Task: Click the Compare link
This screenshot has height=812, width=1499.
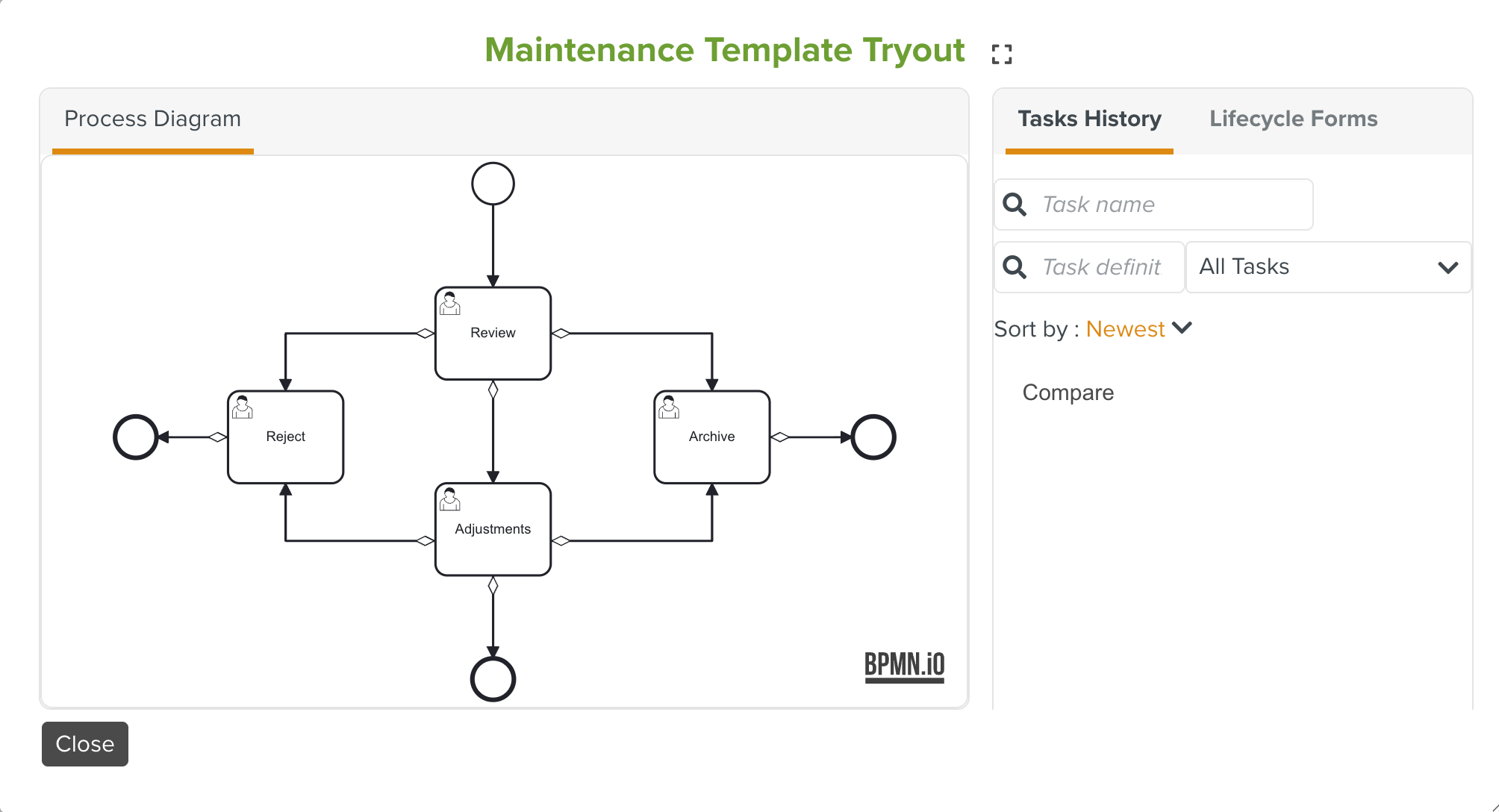Action: click(x=1068, y=393)
